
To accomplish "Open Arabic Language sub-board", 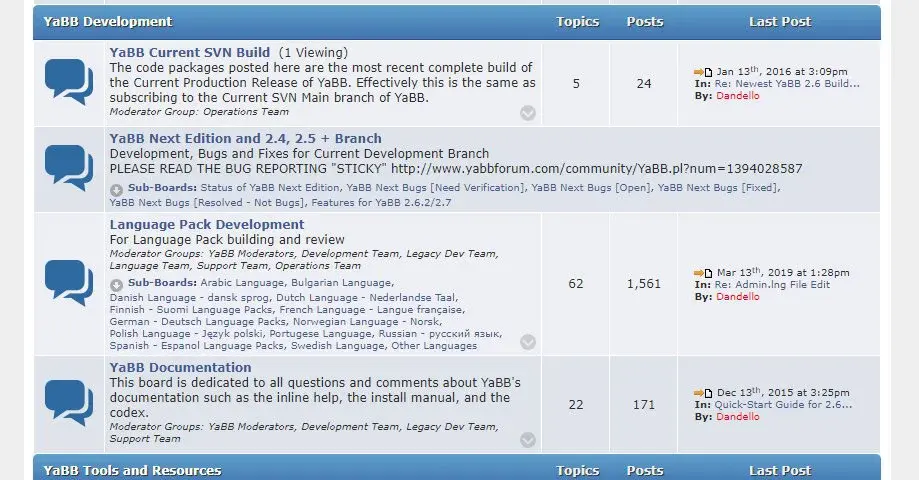I will (242, 282).
